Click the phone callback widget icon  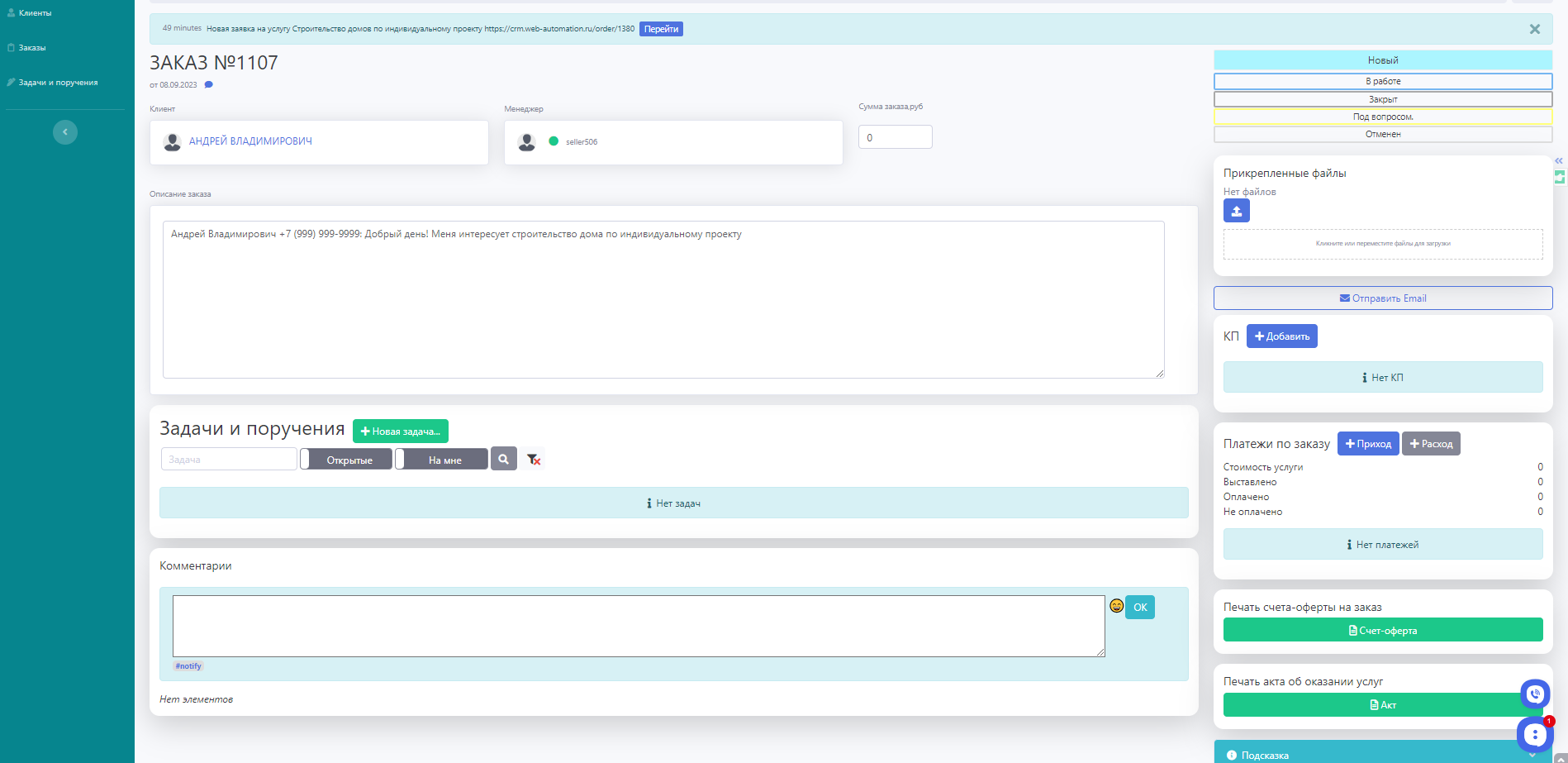tap(1534, 694)
